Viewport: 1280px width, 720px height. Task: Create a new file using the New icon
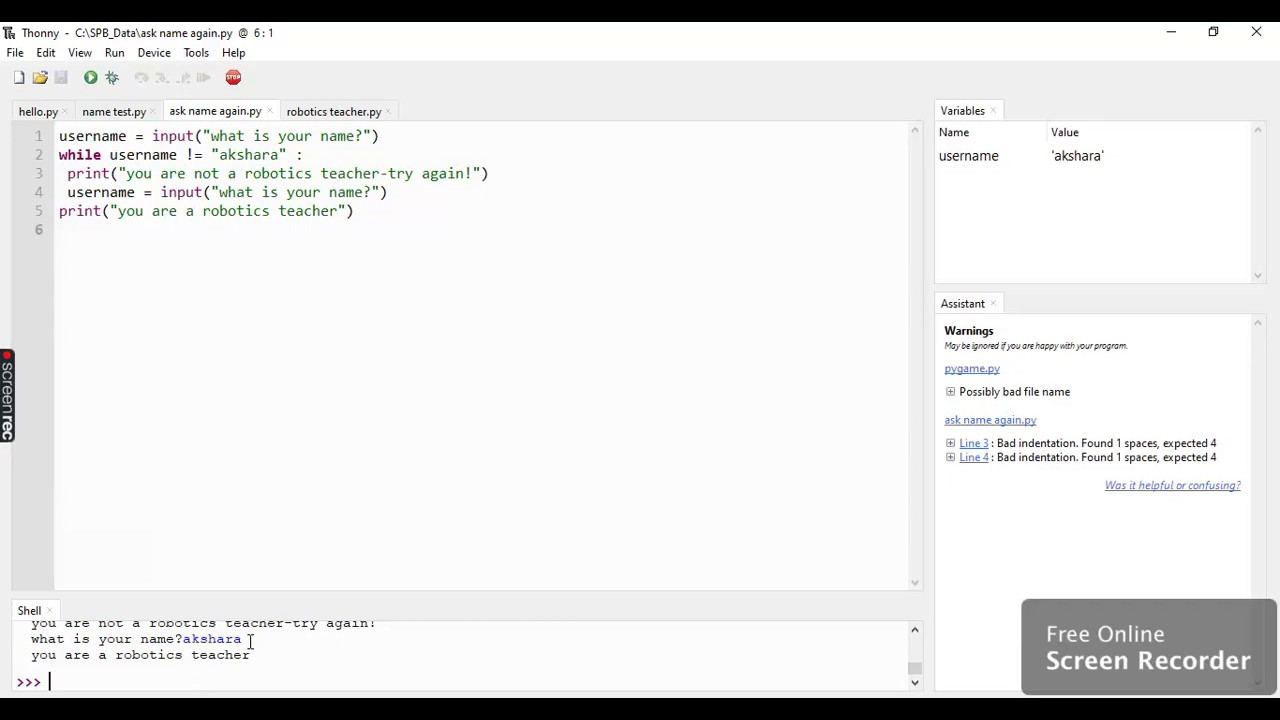18,77
